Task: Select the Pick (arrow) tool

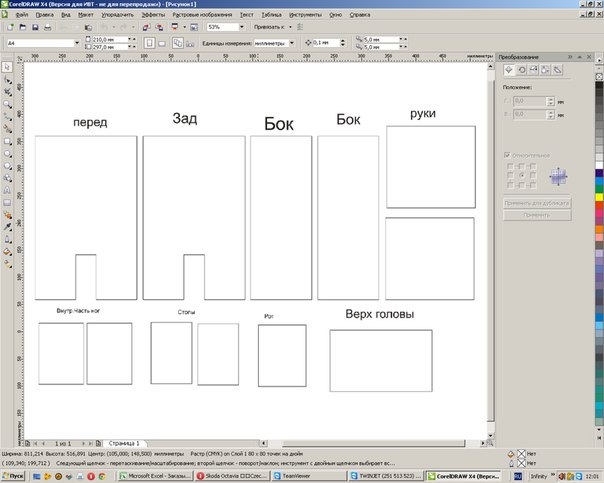Action: pos(7,67)
